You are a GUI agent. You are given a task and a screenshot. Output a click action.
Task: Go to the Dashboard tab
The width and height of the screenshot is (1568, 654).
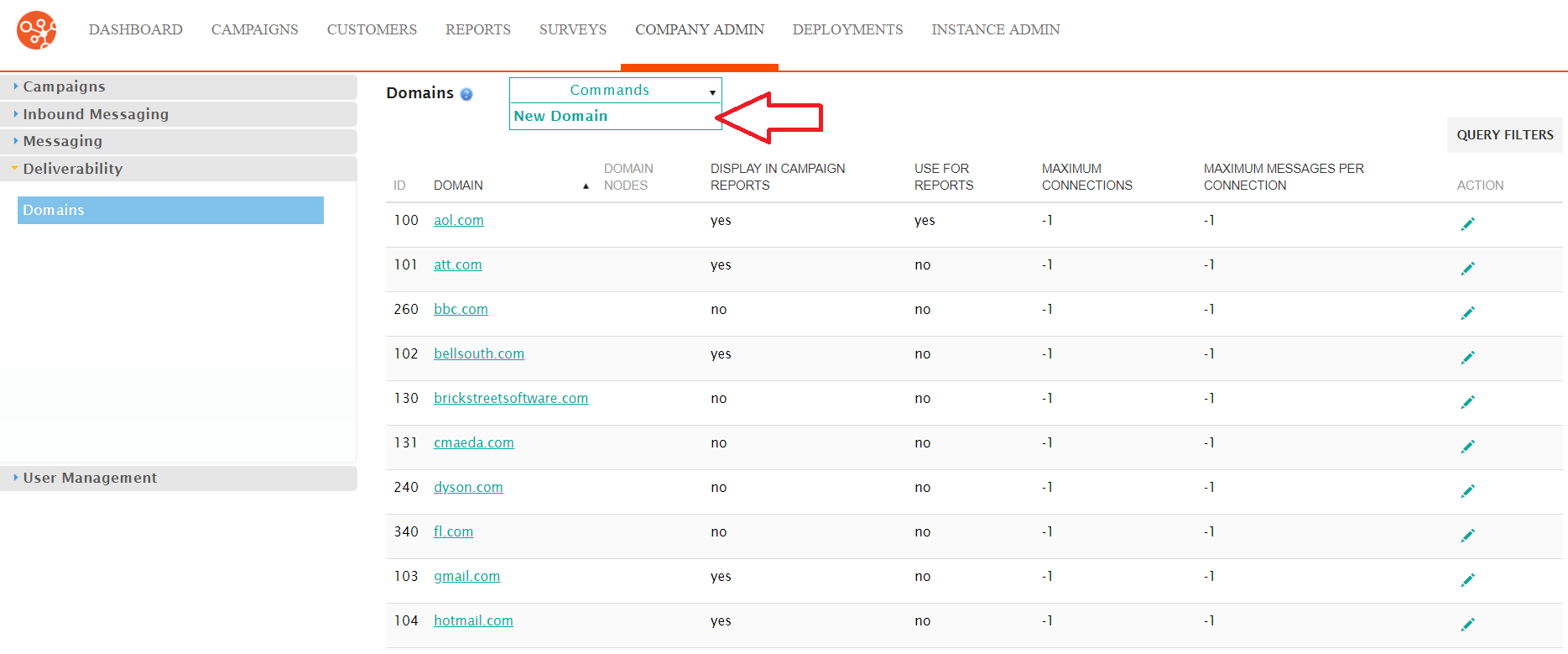coord(135,29)
